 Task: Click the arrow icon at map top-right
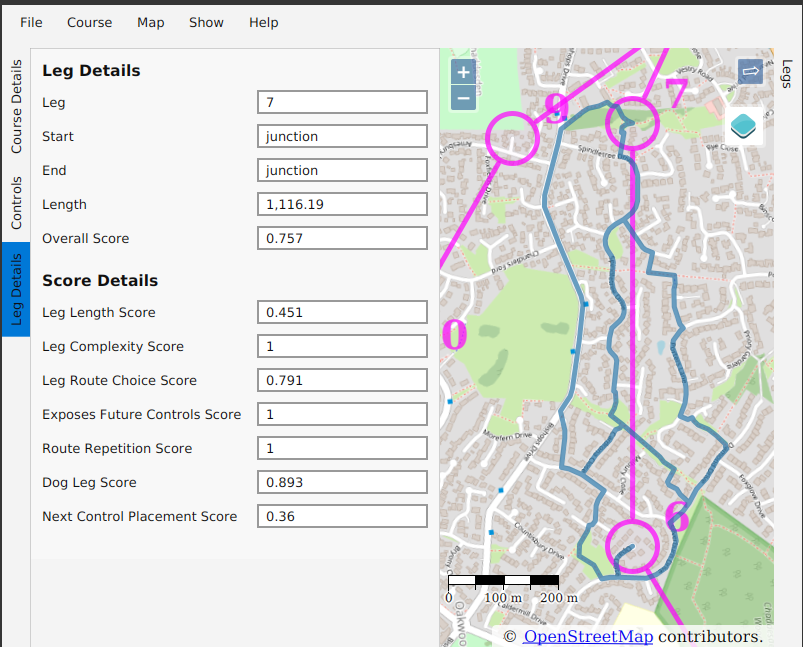pyautogui.click(x=750, y=72)
